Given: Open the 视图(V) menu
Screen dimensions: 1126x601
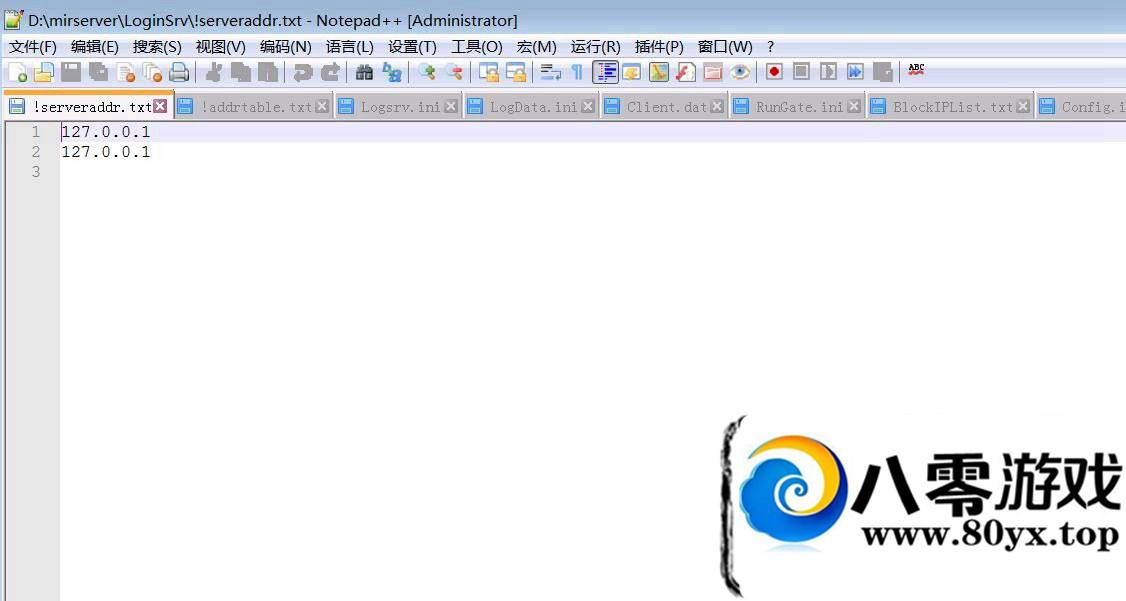Looking at the screenshot, I should 220,47.
